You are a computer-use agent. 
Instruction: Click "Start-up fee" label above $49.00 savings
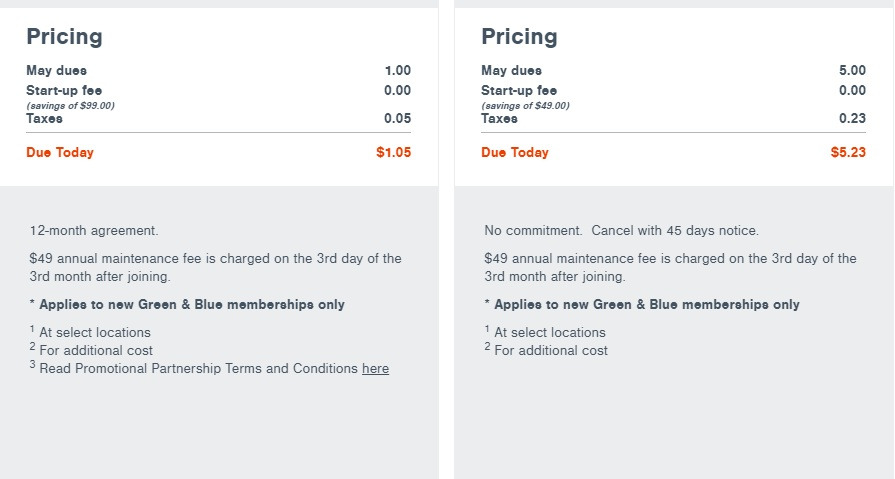point(519,91)
